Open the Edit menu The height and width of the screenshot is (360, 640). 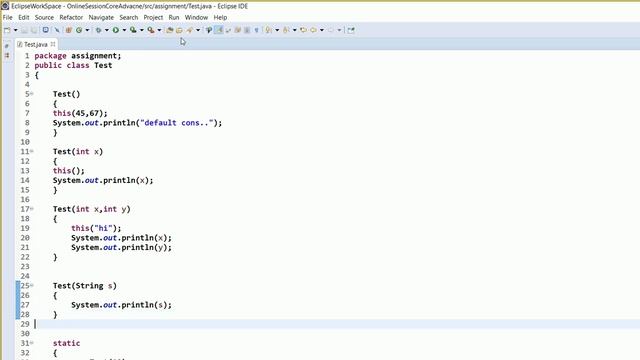click(24, 18)
